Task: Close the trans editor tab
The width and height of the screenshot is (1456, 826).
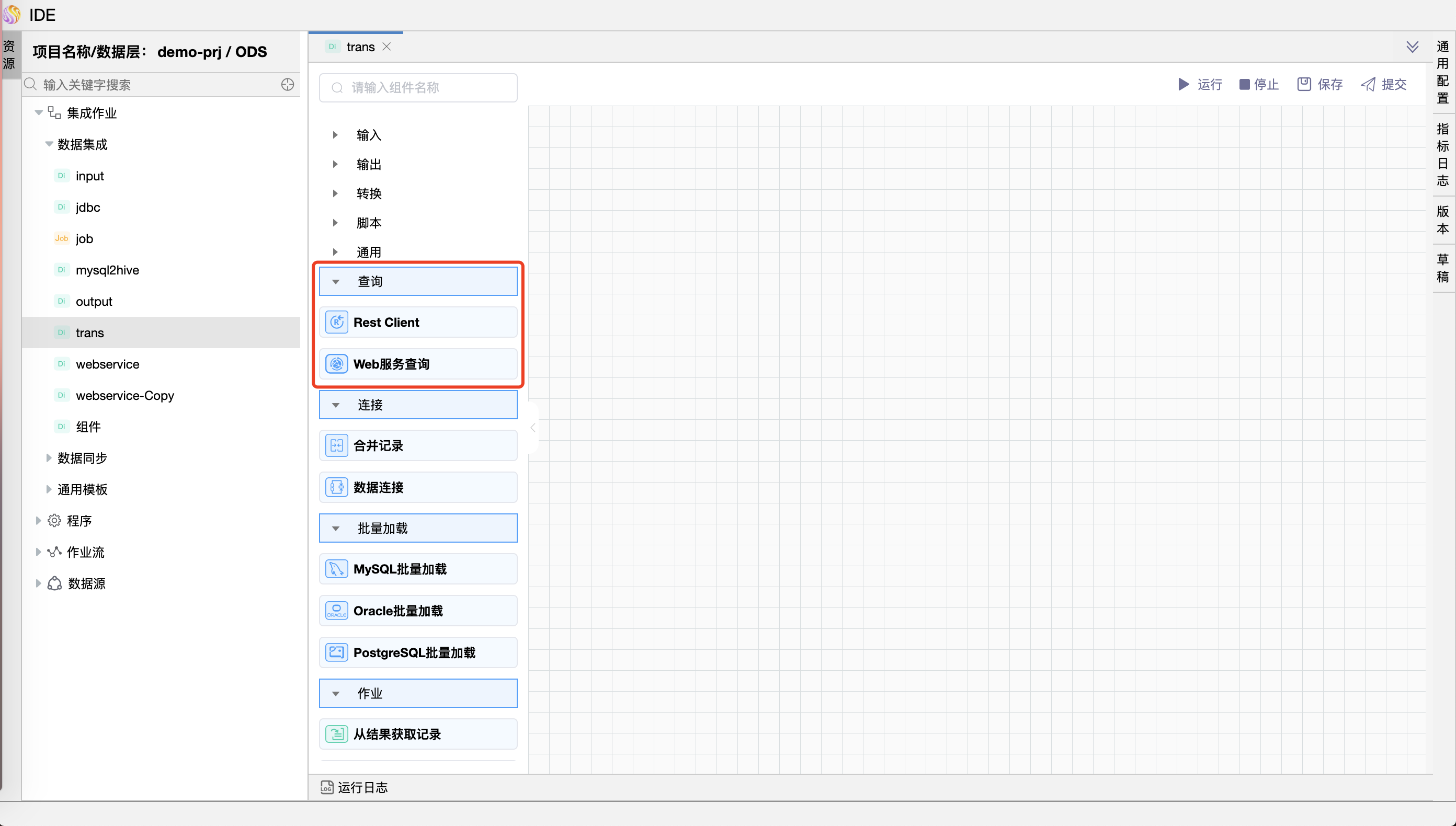Action: 386,47
